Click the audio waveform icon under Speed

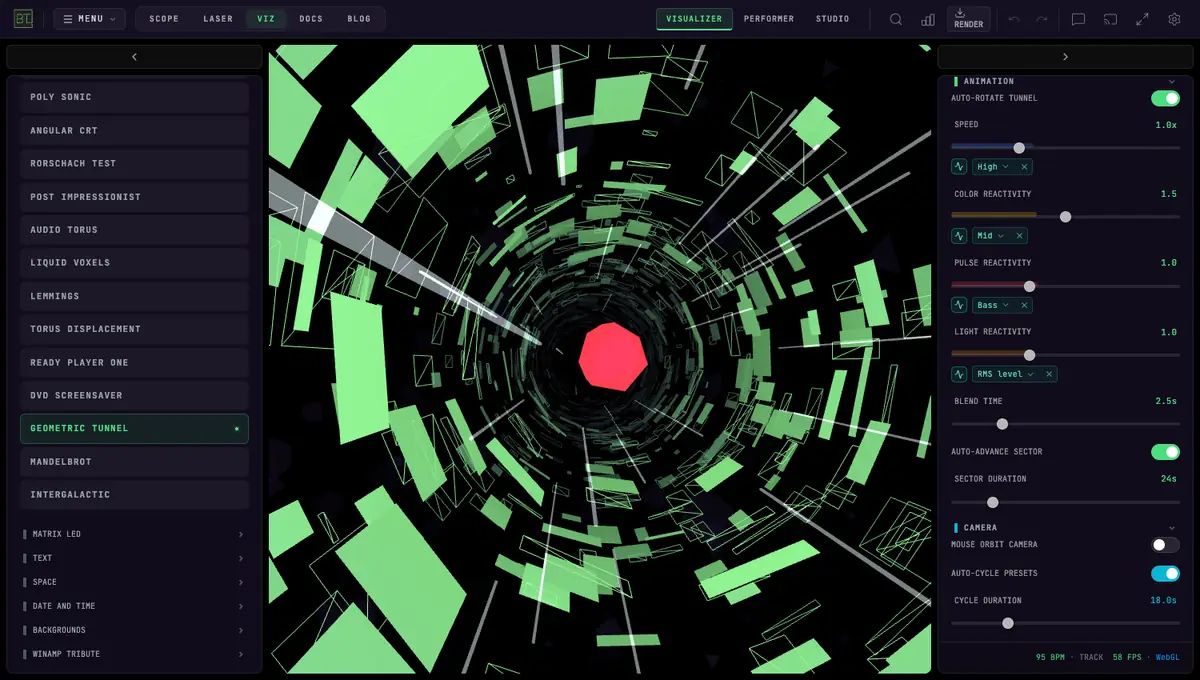coord(959,167)
